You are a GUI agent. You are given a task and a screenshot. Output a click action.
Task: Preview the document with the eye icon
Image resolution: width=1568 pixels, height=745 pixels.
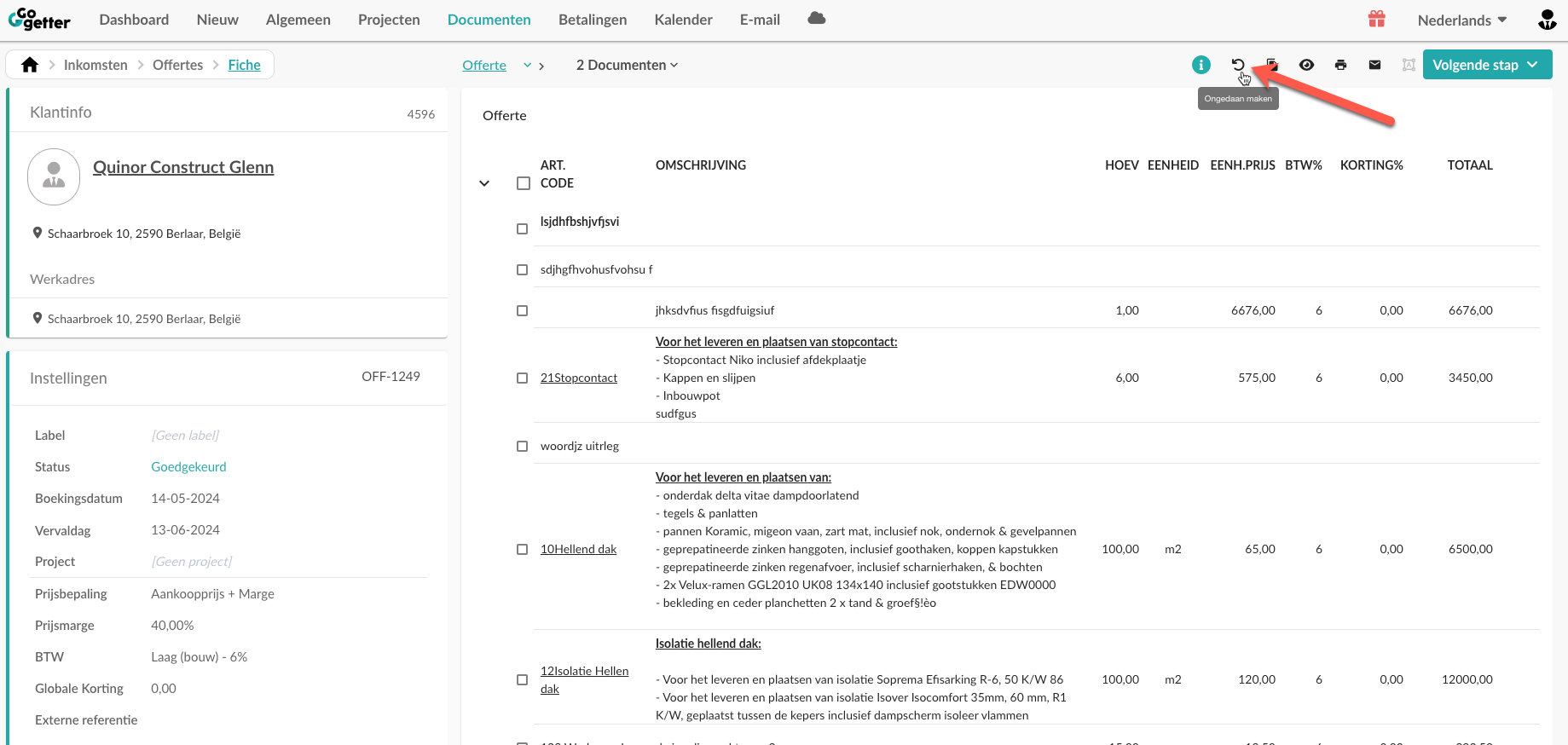(x=1306, y=65)
